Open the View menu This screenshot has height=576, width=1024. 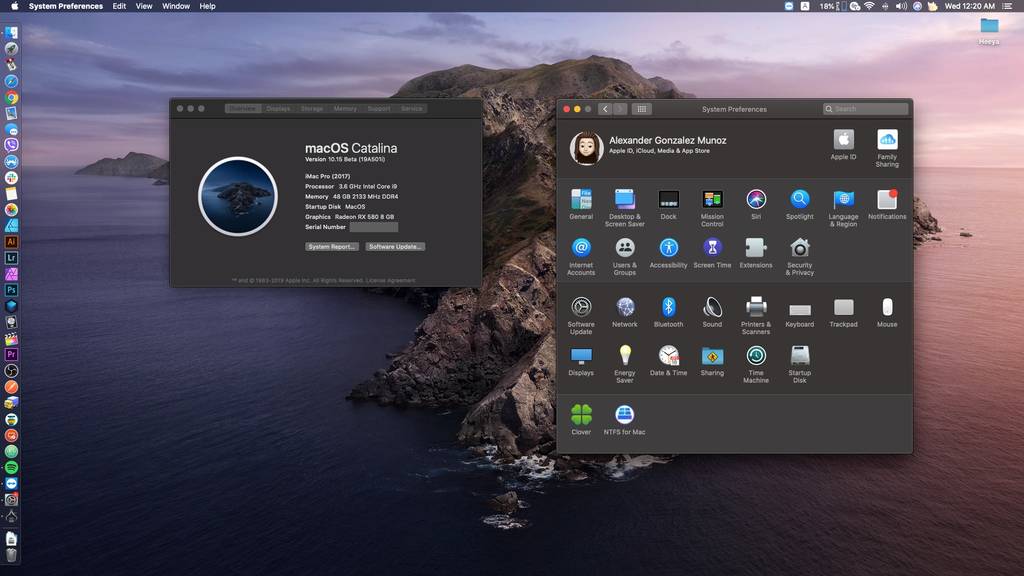click(144, 6)
